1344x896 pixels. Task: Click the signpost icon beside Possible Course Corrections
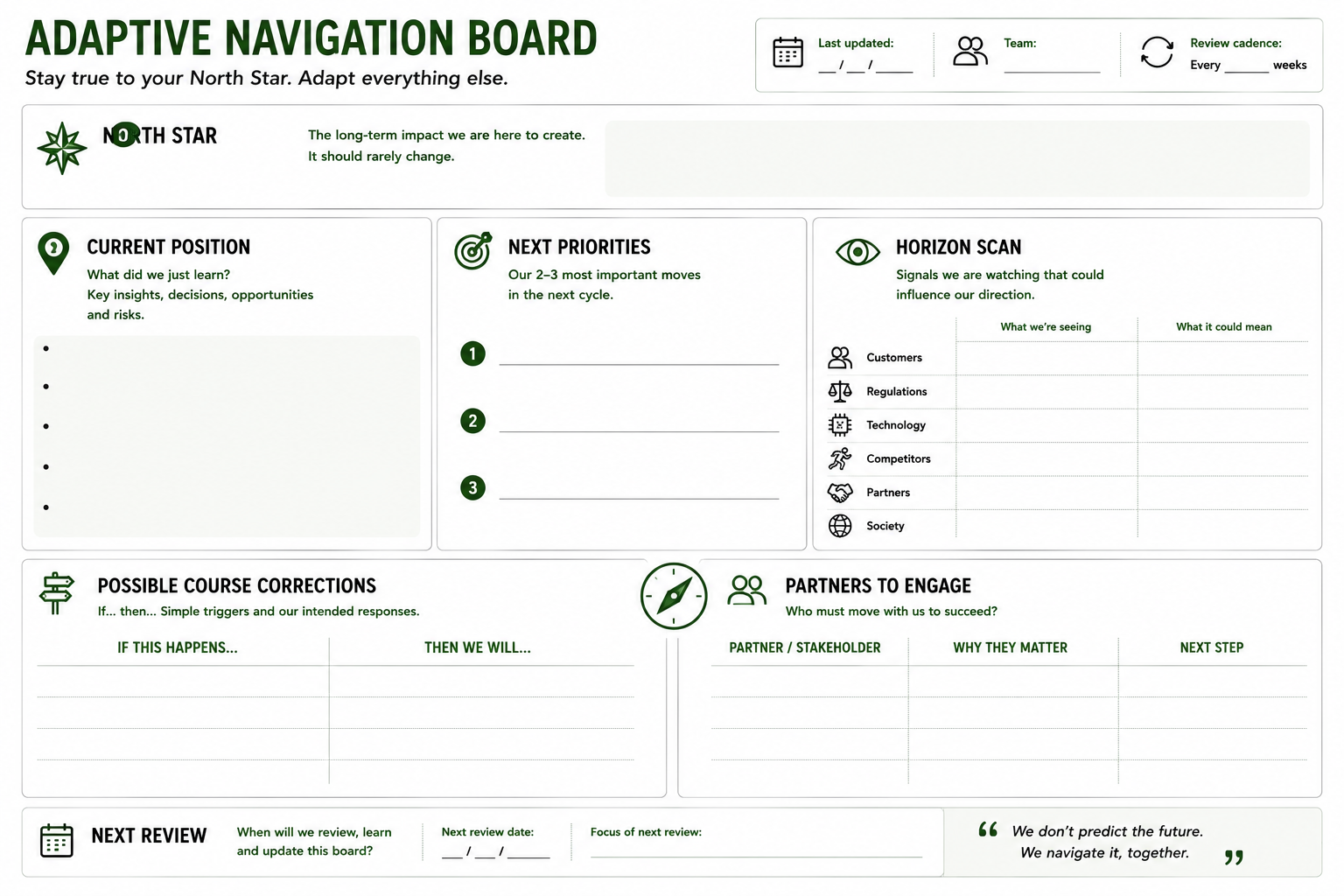[57, 593]
